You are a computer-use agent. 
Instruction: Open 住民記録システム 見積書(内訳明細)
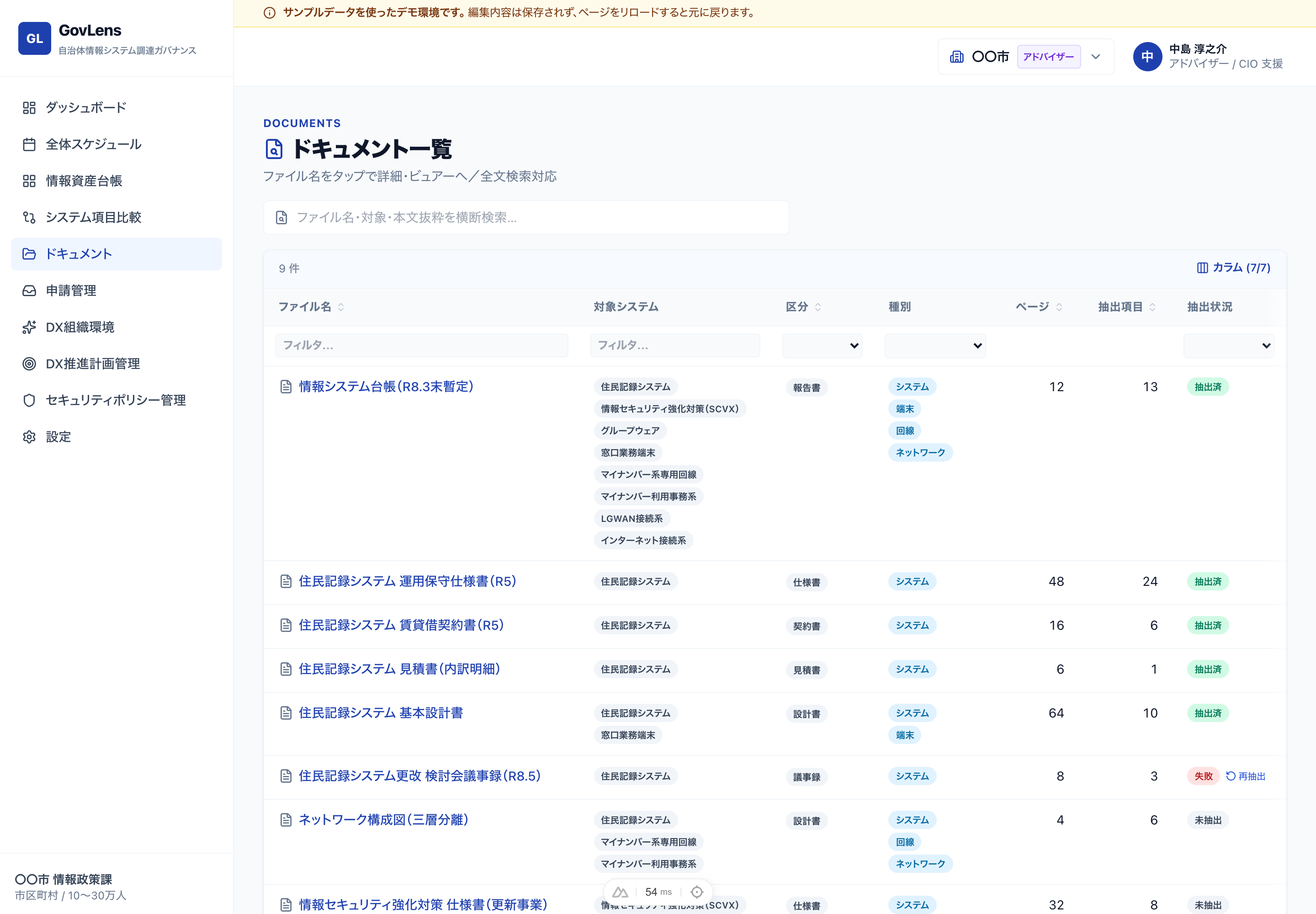pyautogui.click(x=400, y=669)
